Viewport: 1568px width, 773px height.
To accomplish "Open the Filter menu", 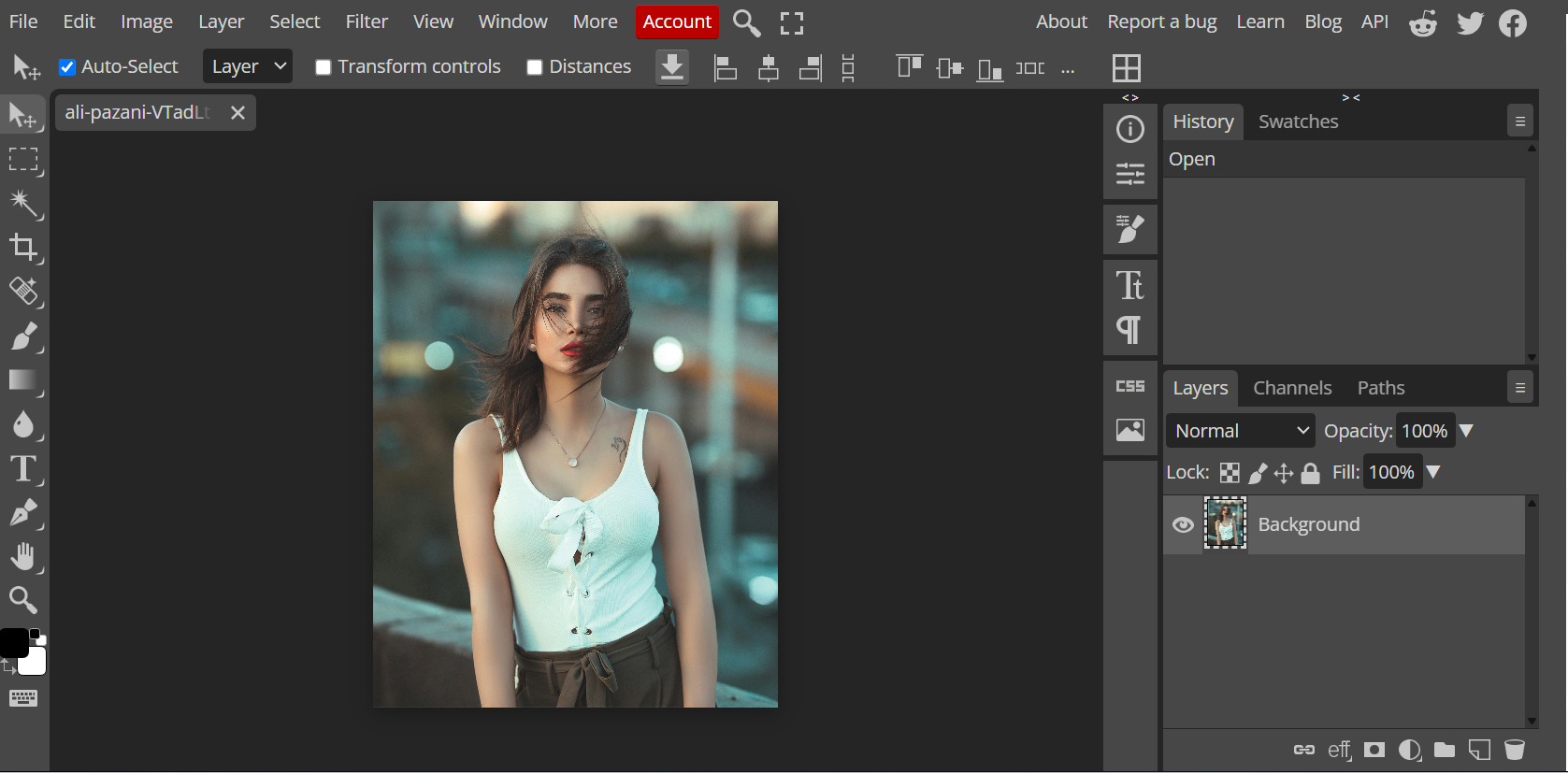I will click(x=367, y=21).
